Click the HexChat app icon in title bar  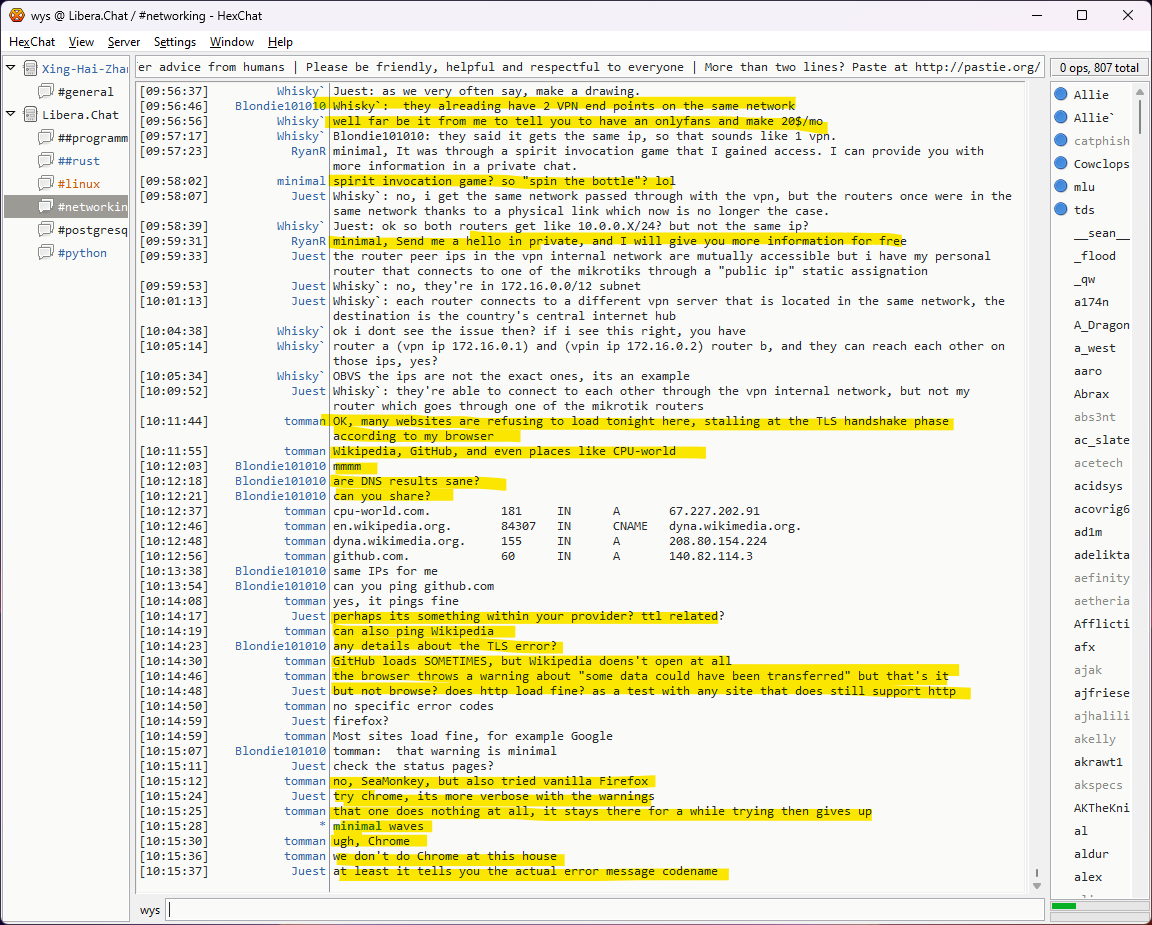click(x=16, y=16)
